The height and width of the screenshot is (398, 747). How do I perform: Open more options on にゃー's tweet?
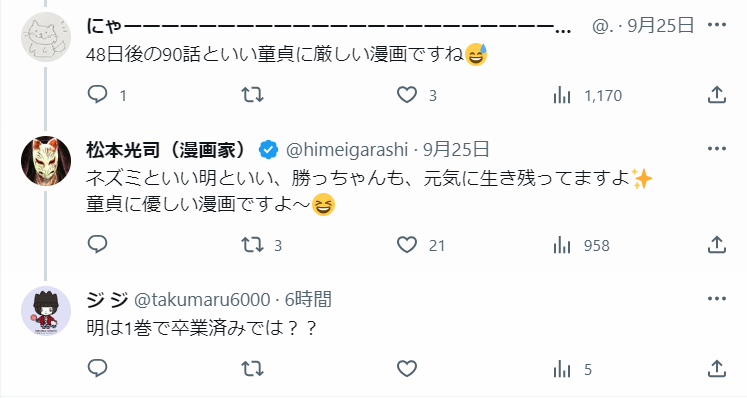pyautogui.click(x=717, y=25)
